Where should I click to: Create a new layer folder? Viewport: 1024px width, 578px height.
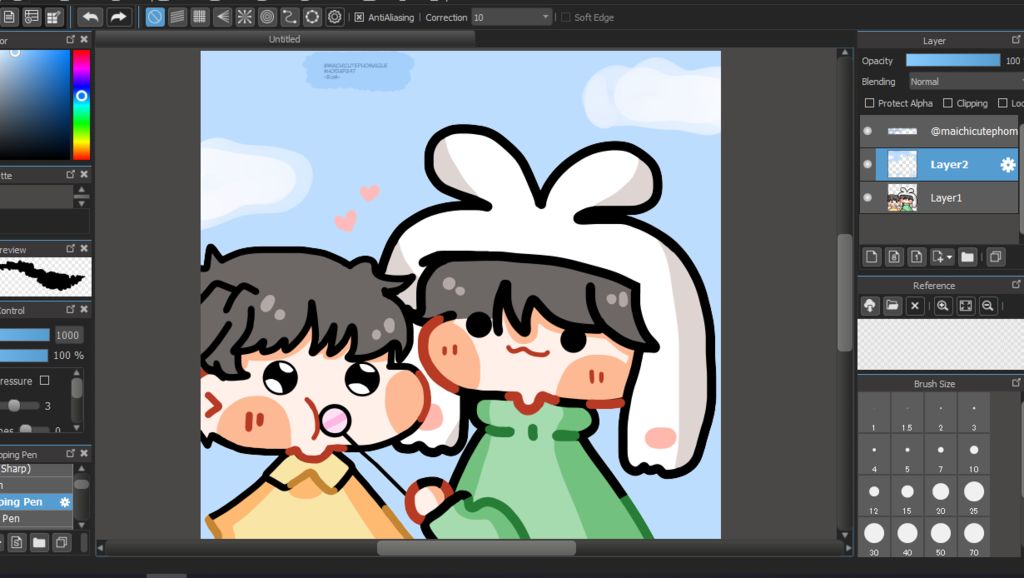click(x=967, y=257)
